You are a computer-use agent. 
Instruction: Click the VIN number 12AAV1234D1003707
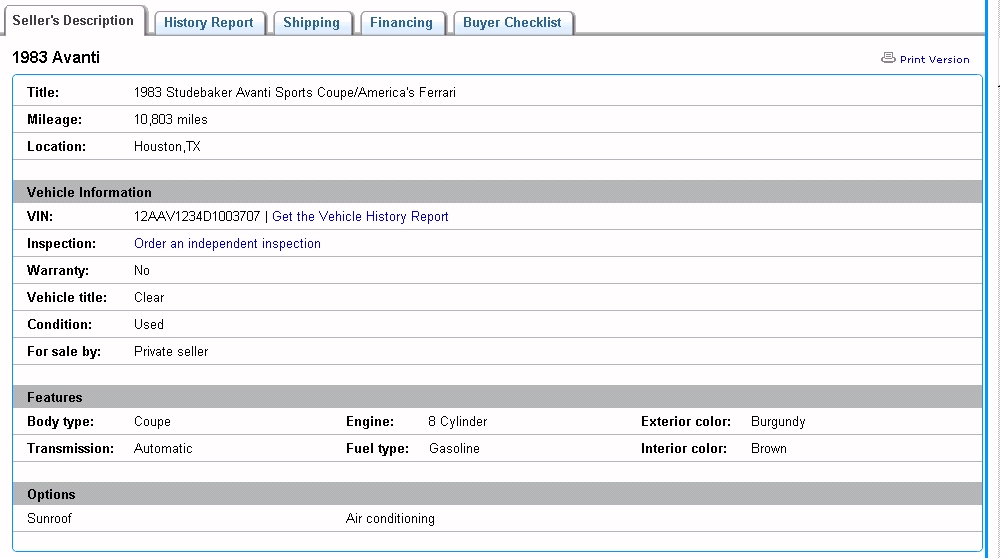(x=197, y=217)
